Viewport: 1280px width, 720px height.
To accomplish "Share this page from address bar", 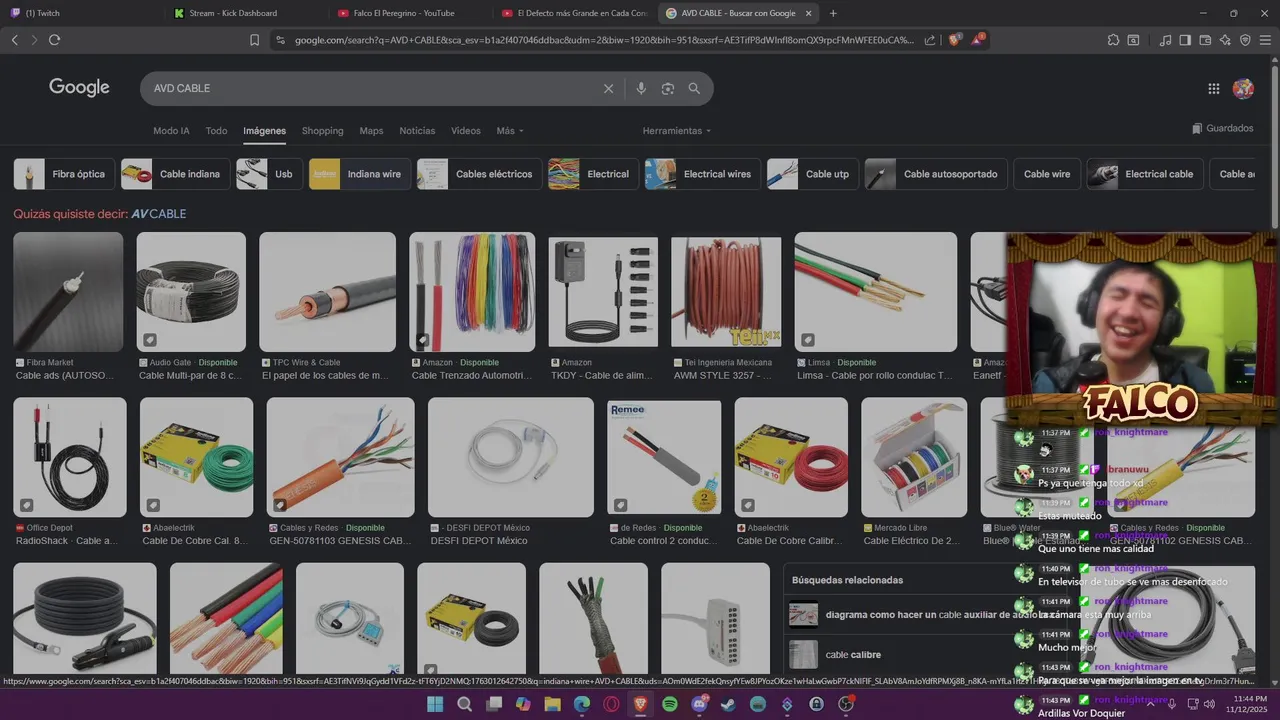I will tap(930, 40).
